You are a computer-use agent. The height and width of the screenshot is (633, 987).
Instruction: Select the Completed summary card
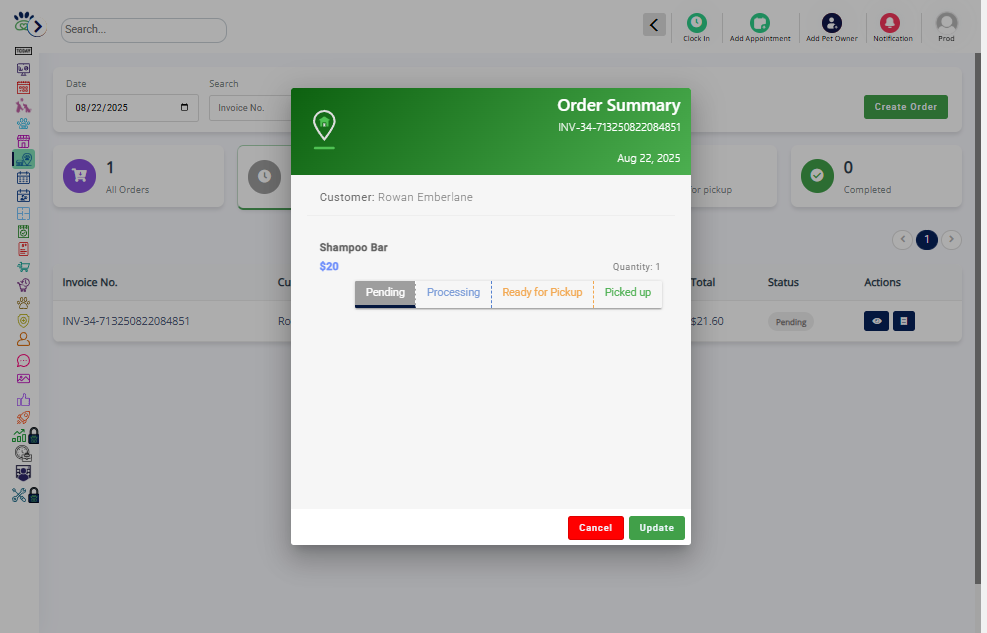[x=876, y=176]
